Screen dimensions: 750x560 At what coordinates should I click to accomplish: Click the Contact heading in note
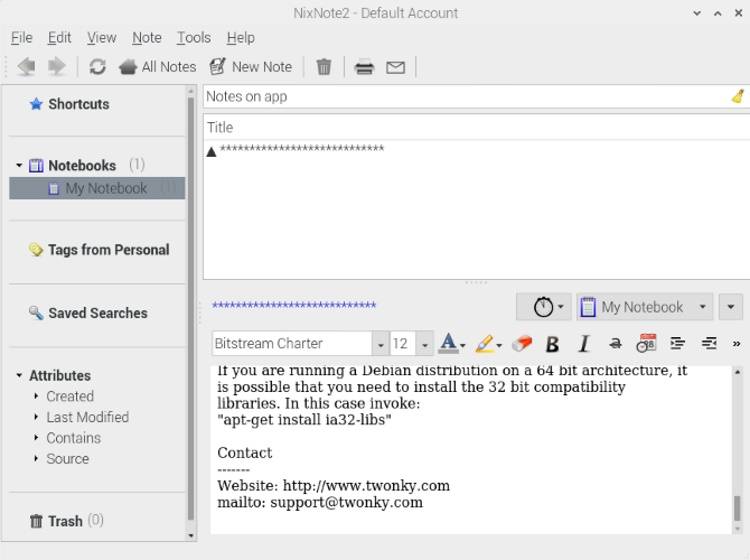point(244,453)
